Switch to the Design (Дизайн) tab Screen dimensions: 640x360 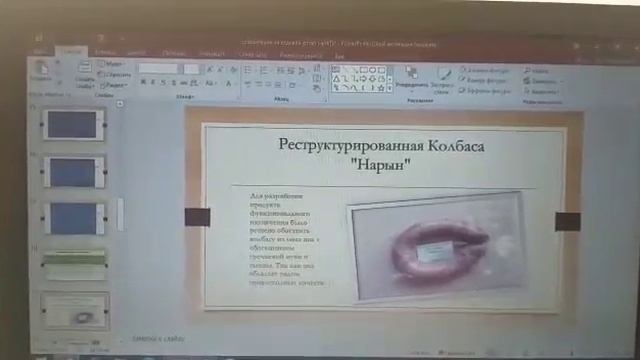pos(136,53)
